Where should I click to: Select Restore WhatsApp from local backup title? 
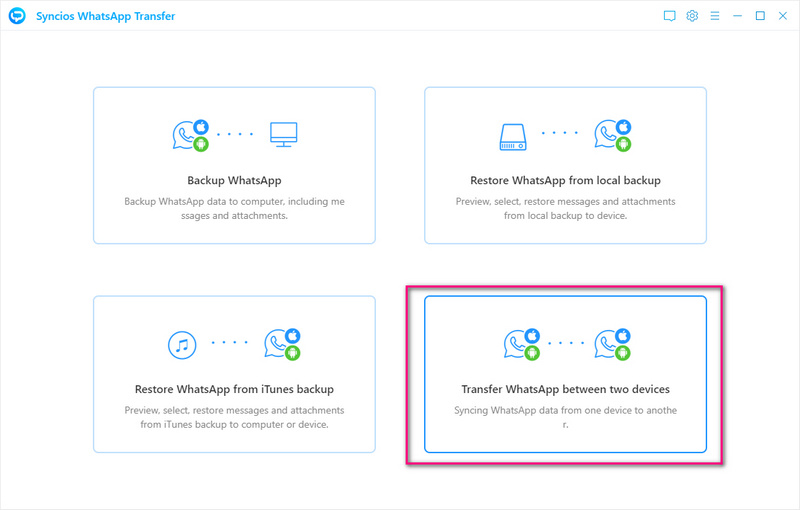(565, 181)
